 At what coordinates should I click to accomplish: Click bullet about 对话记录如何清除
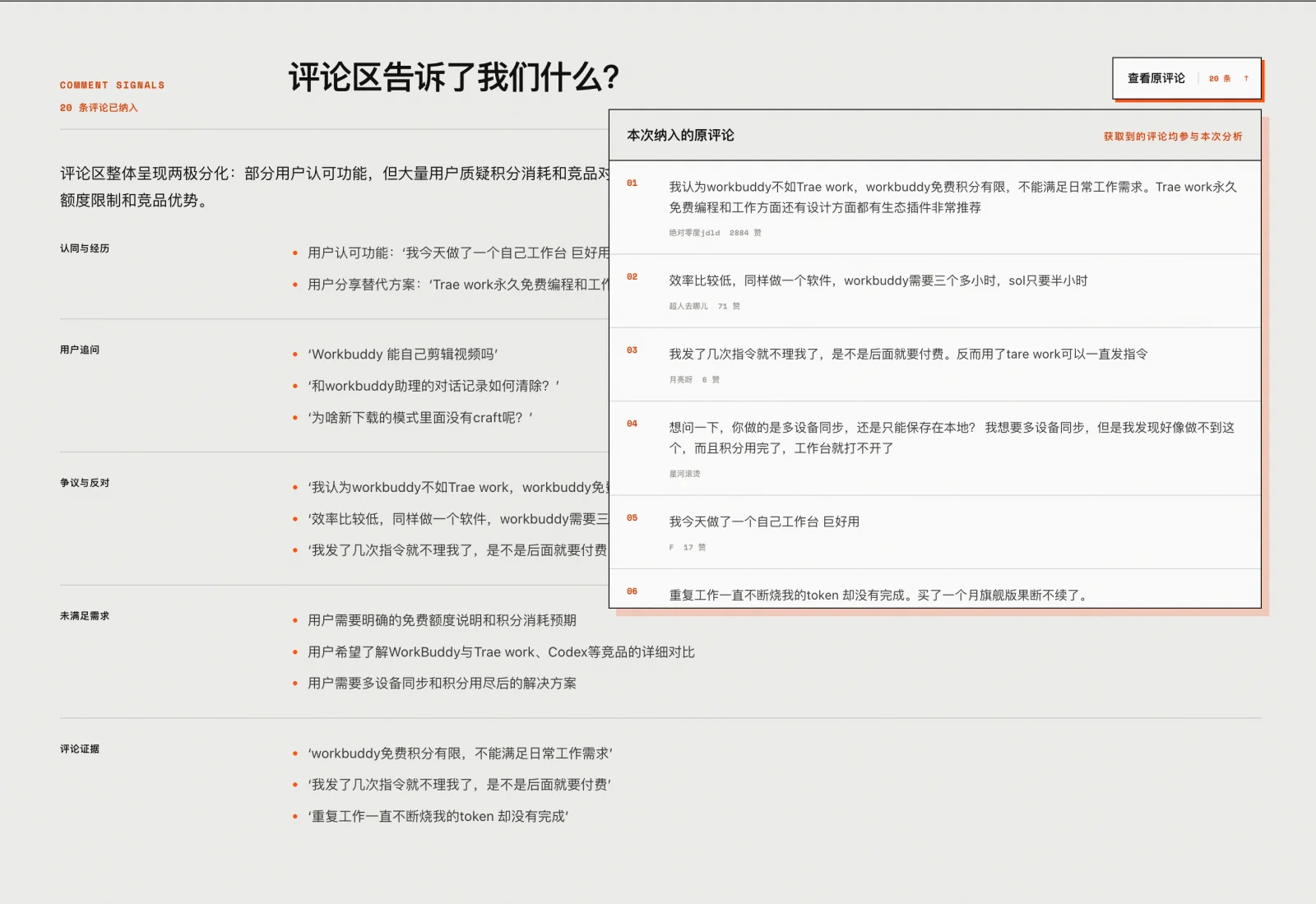coord(433,386)
